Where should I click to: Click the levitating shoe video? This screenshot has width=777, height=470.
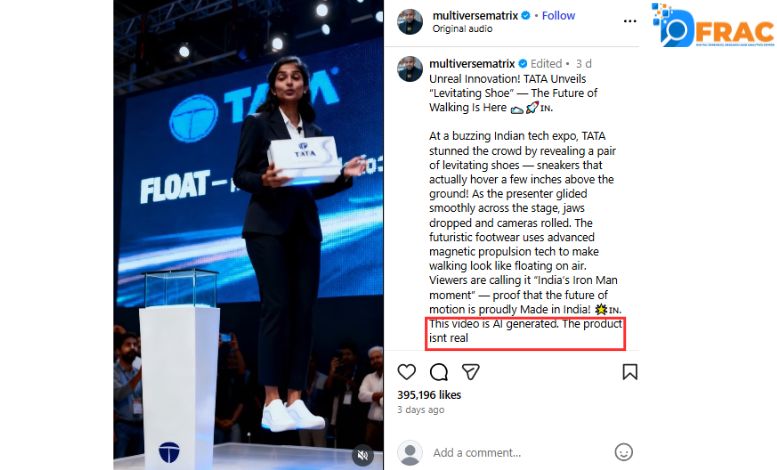tap(248, 235)
